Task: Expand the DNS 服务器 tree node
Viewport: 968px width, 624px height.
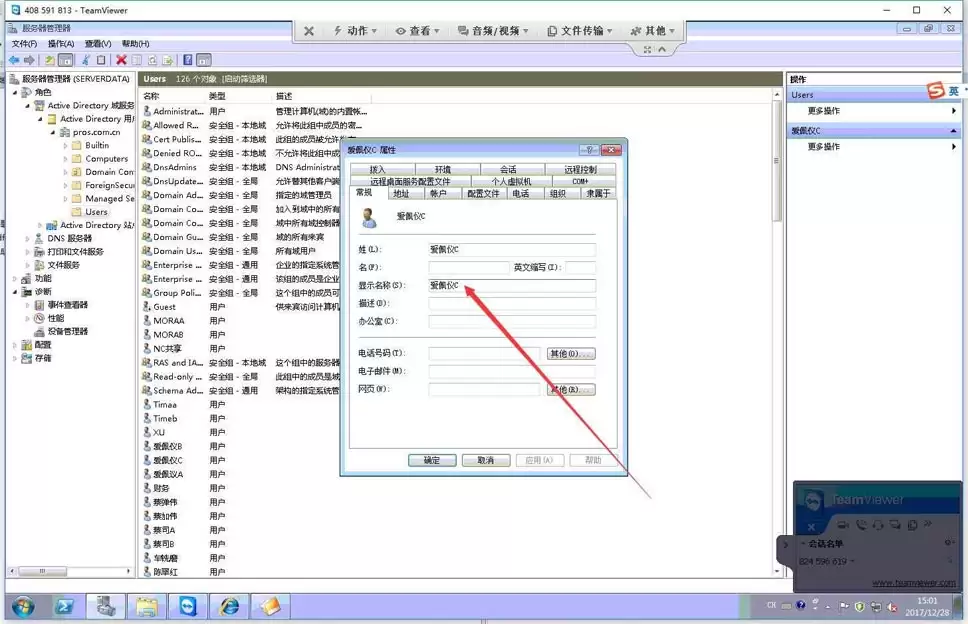Action: coord(28,238)
